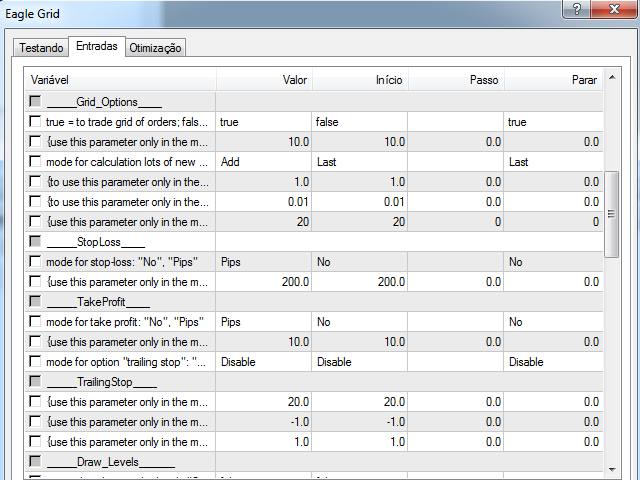Toggle the Grid_Options section checkbox
This screenshot has height=480, width=640.
(x=35, y=101)
